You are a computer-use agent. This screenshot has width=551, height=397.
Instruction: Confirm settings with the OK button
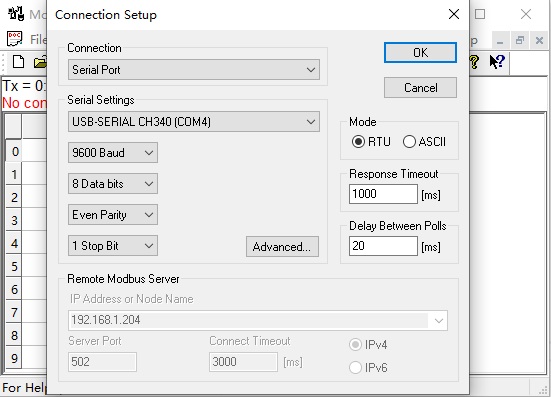pyautogui.click(x=420, y=53)
